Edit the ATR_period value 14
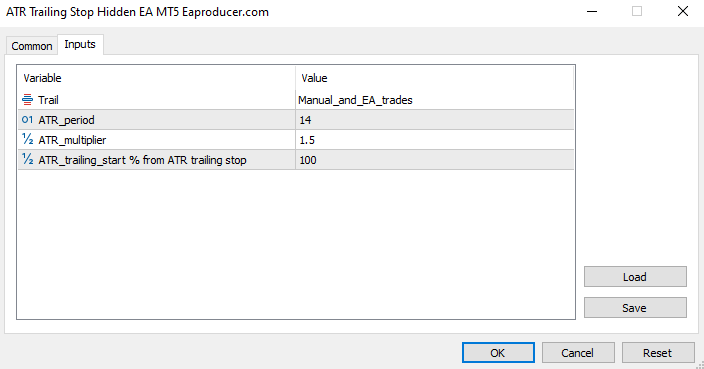Image resolution: width=704 pixels, height=369 pixels. click(435, 120)
